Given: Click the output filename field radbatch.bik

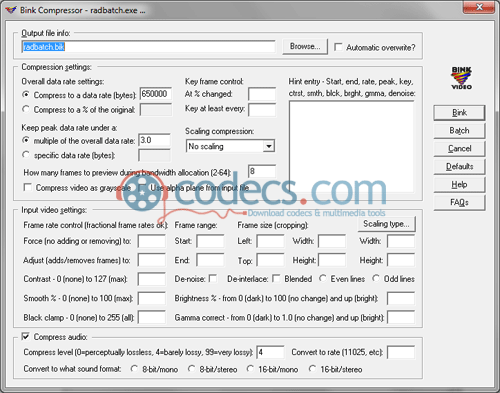Looking at the screenshot, I should [x=148, y=47].
